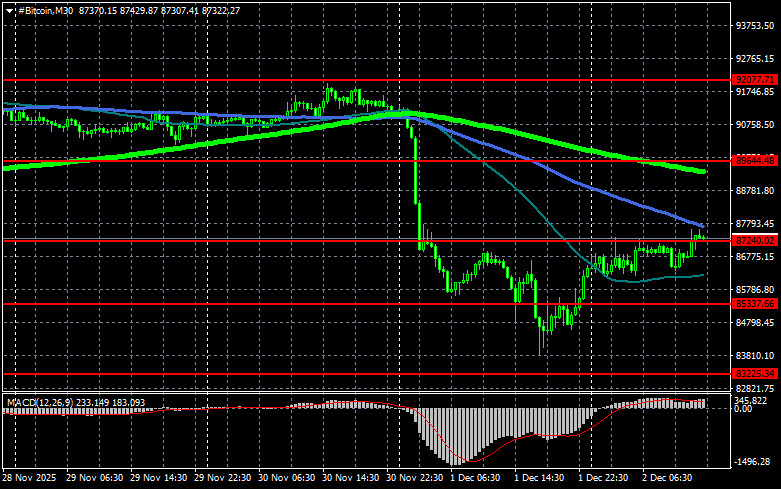This screenshot has height=489, width=781.
Task: Click the red 92077.71 price level label
Action: click(755, 80)
